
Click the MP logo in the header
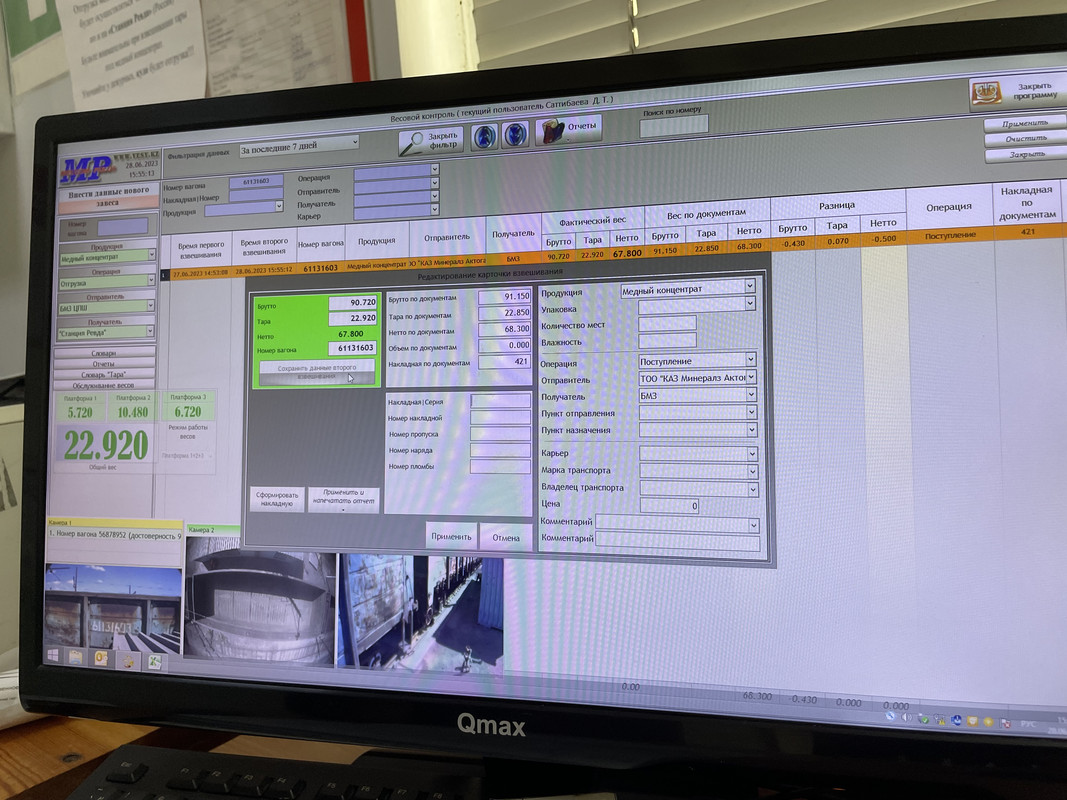coord(86,169)
